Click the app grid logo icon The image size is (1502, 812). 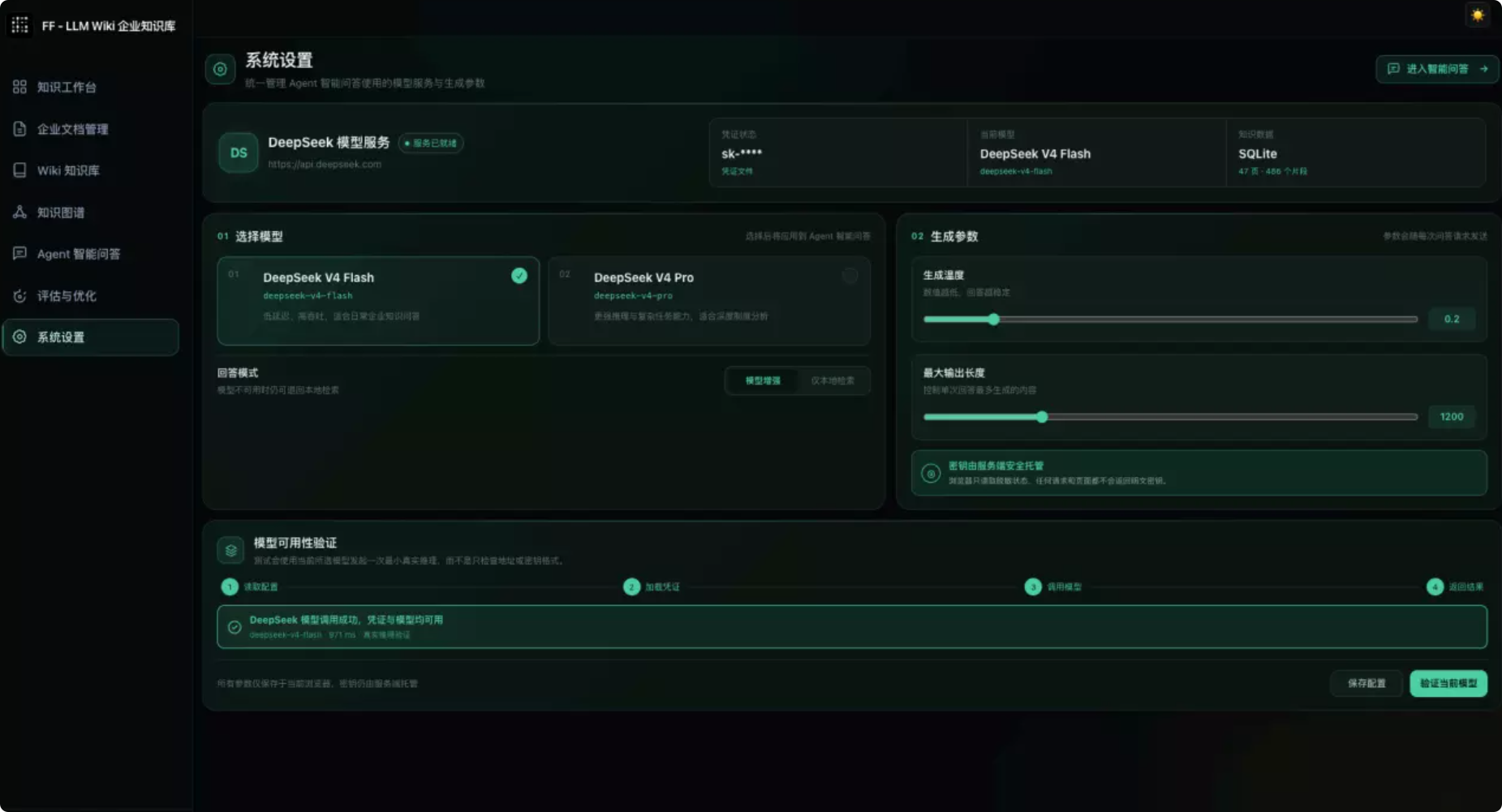[19, 25]
